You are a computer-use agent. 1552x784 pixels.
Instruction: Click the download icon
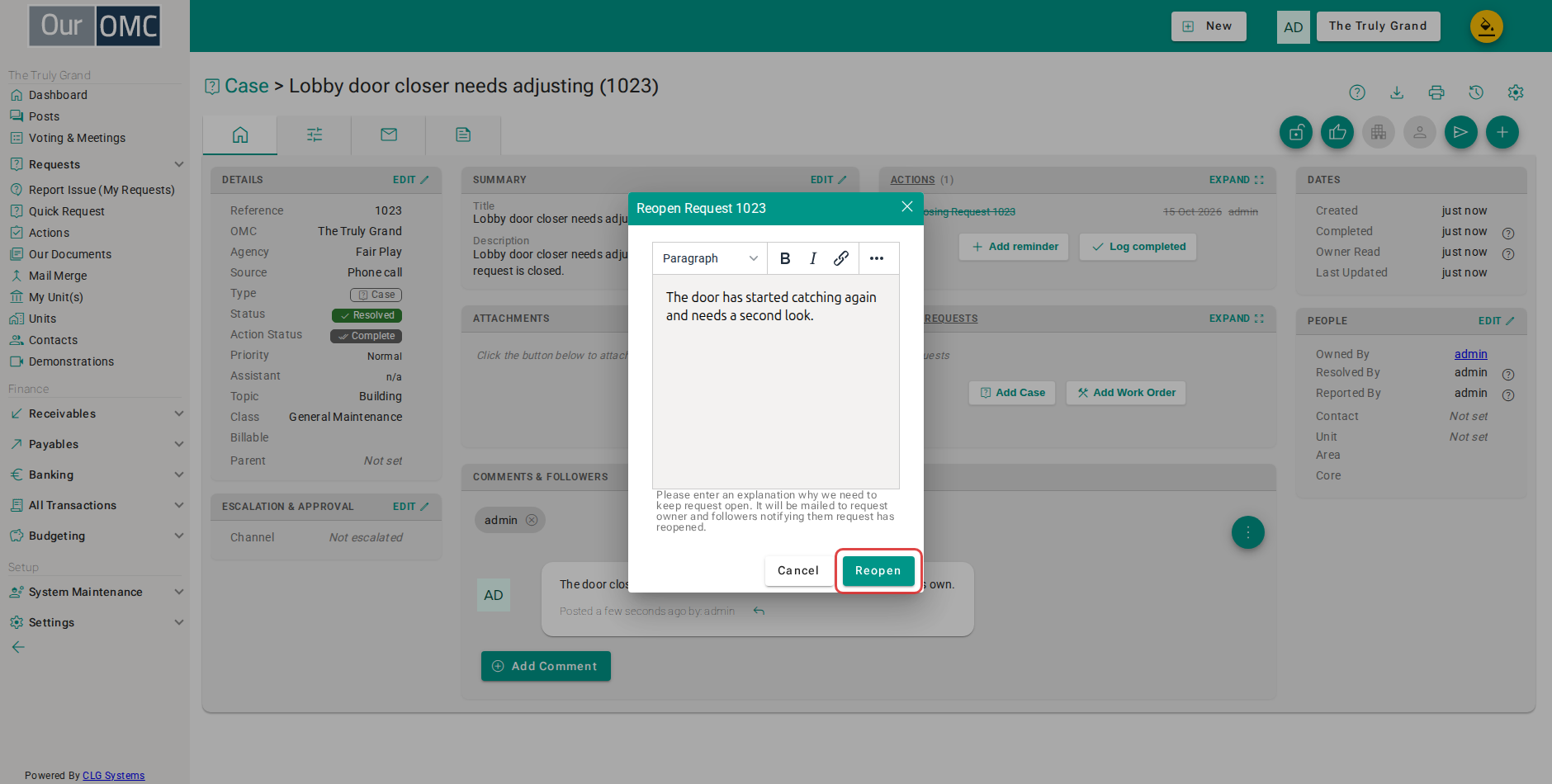coord(1397,92)
